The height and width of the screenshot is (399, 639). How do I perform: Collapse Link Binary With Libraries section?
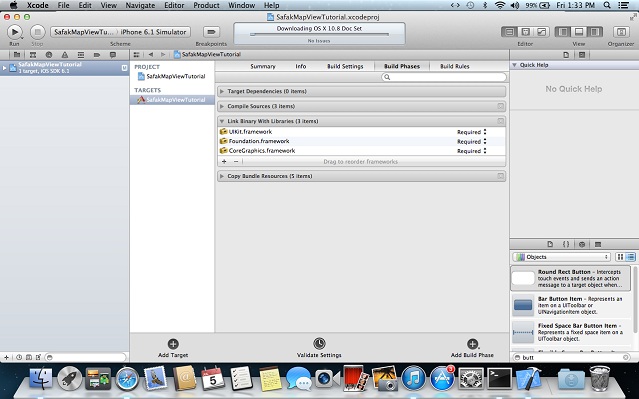point(222,121)
